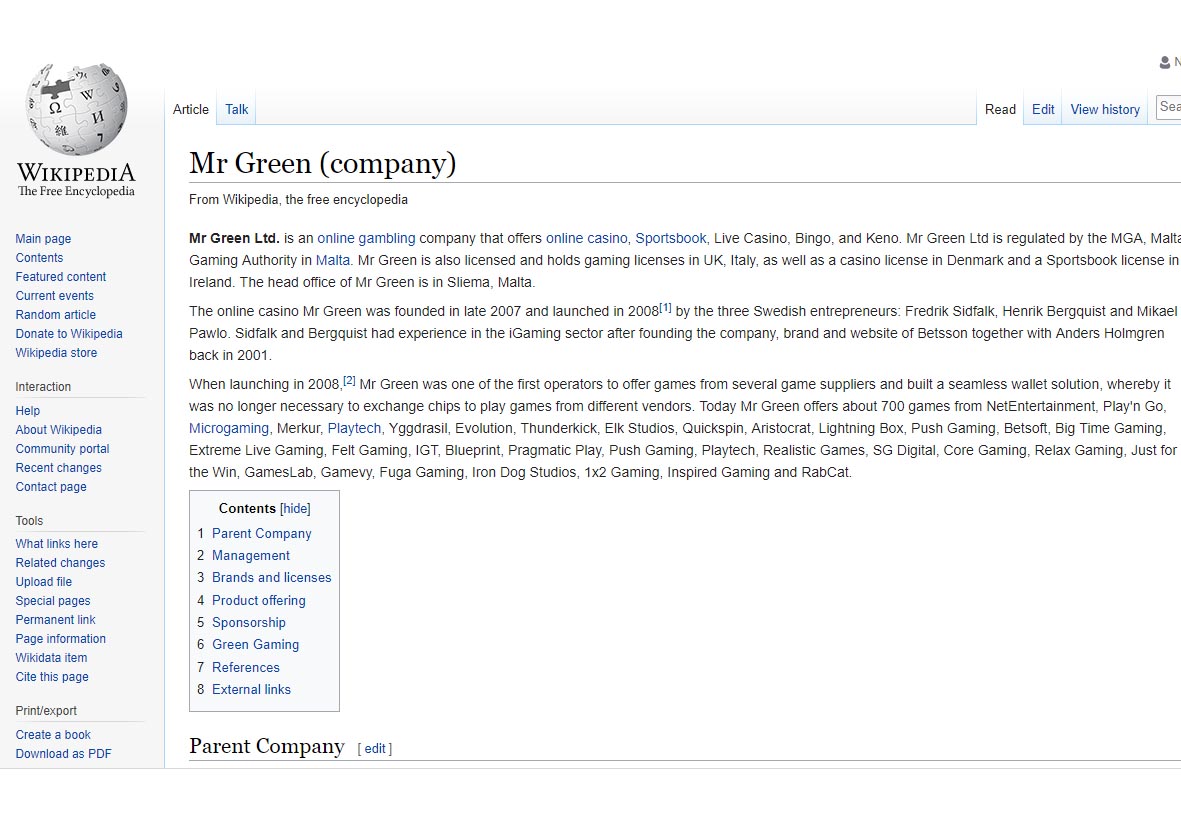The height and width of the screenshot is (821, 1181).
Task: Select the Read tab
Action: [1000, 109]
